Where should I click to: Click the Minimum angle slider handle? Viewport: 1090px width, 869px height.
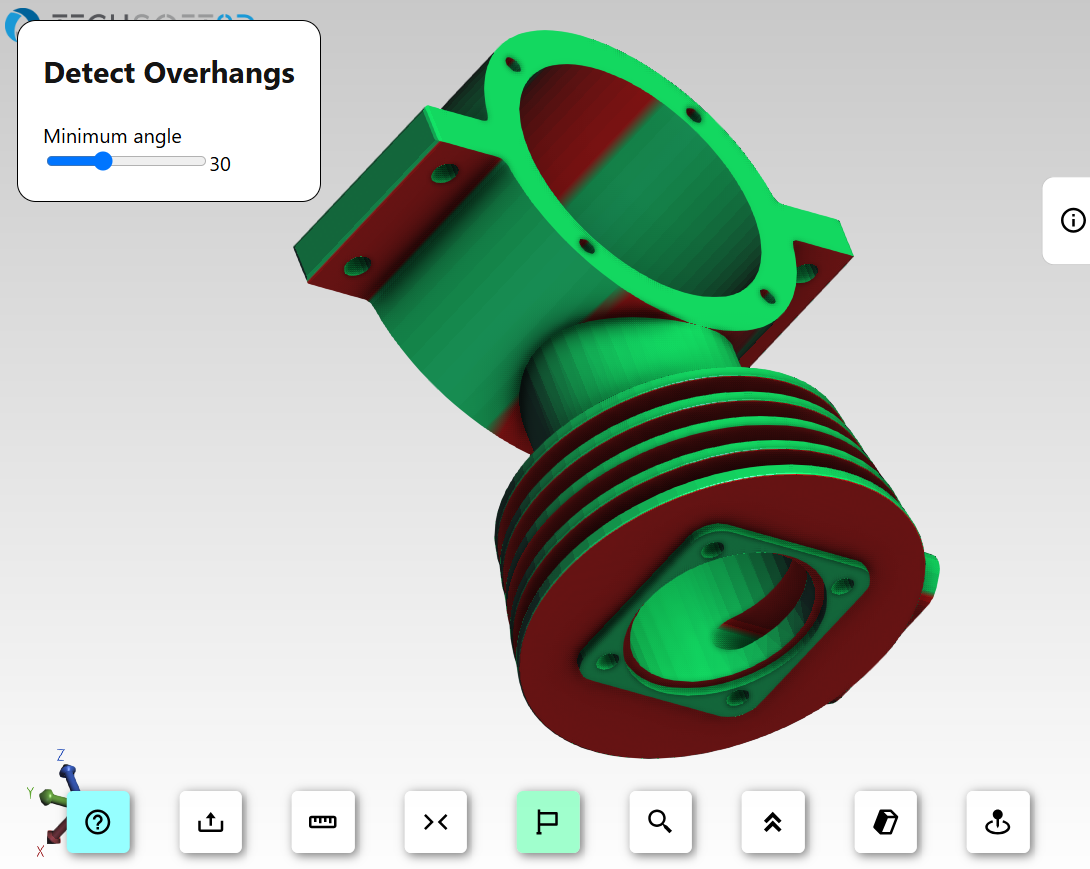[103, 161]
